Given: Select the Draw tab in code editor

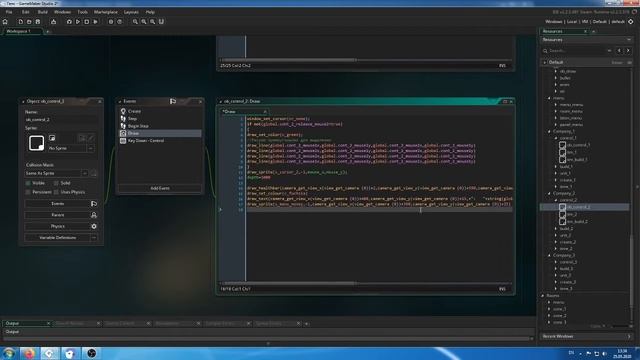Looking at the screenshot, I should 244,111.
